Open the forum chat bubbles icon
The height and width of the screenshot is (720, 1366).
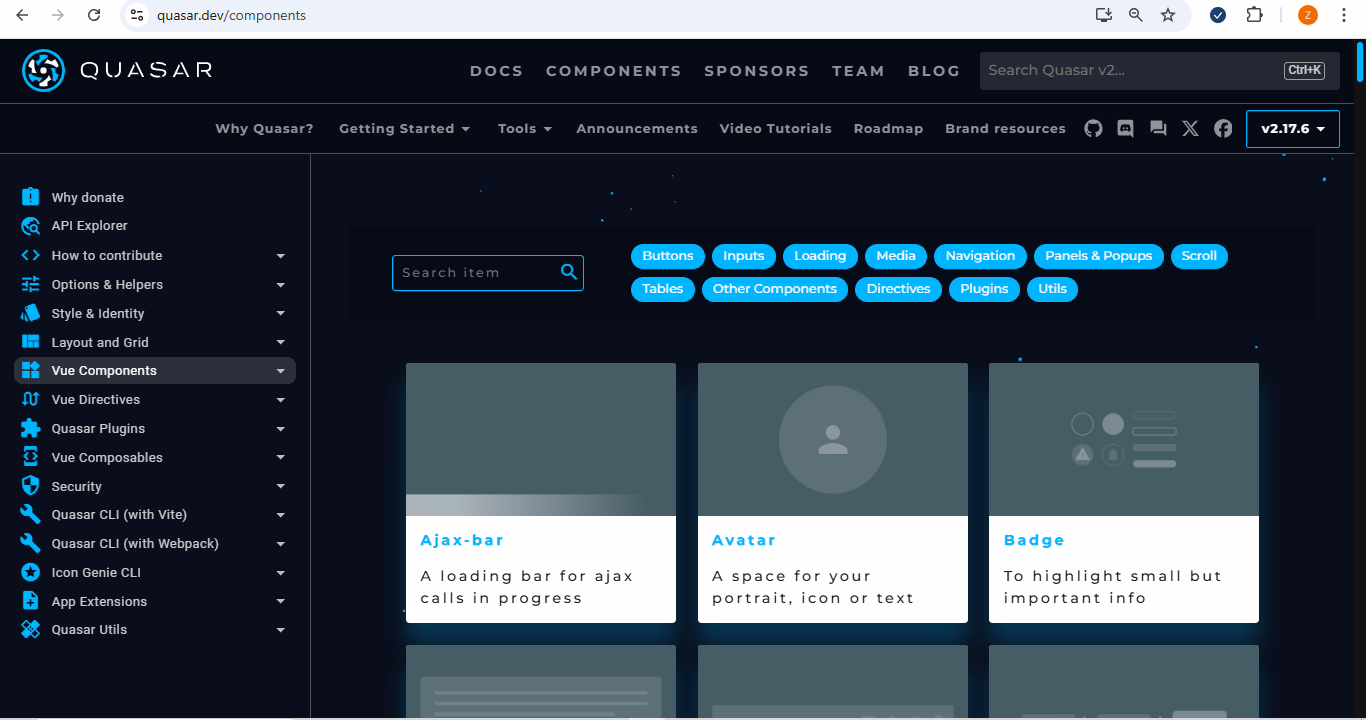pos(1158,129)
